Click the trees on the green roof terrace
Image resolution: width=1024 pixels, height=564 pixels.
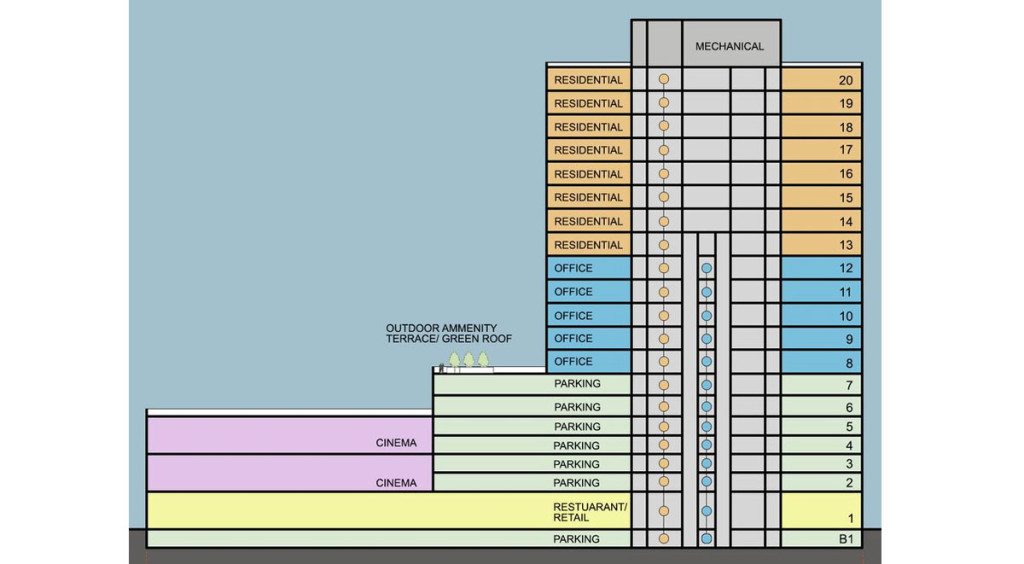pyautogui.click(x=468, y=360)
